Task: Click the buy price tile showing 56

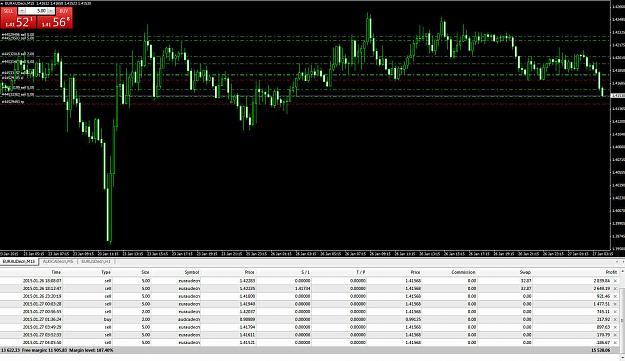Action: coord(55,22)
